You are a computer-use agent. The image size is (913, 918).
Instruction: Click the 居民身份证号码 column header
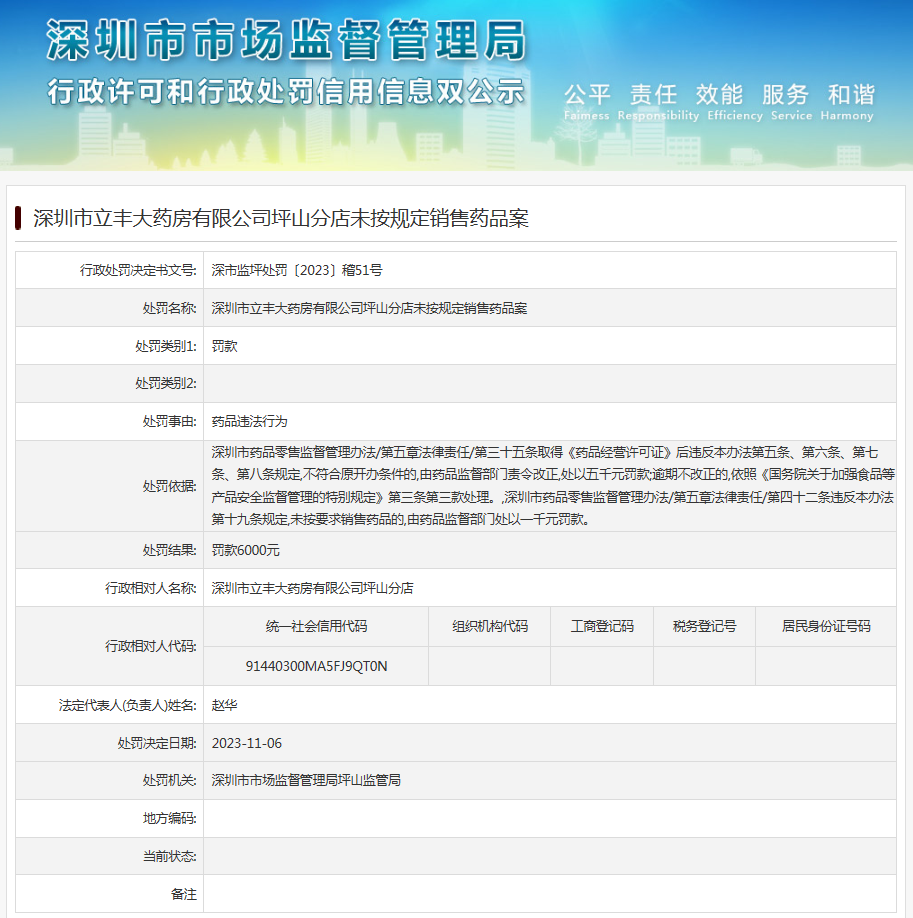[826, 626]
